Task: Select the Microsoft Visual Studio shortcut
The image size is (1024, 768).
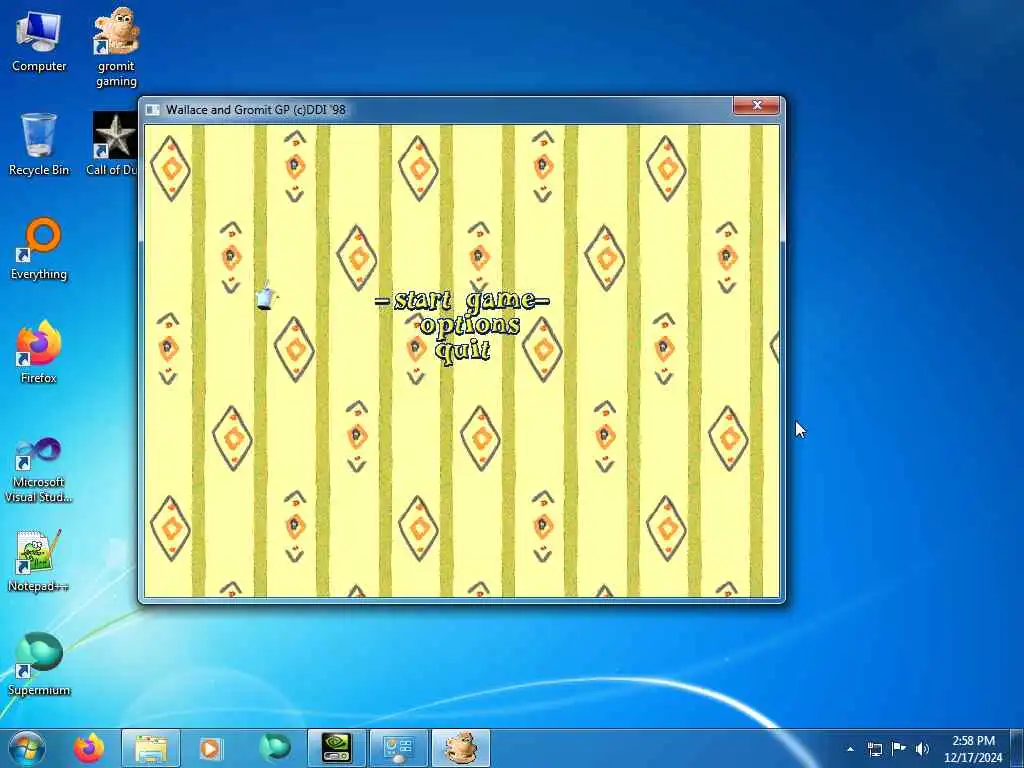Action: [39, 470]
